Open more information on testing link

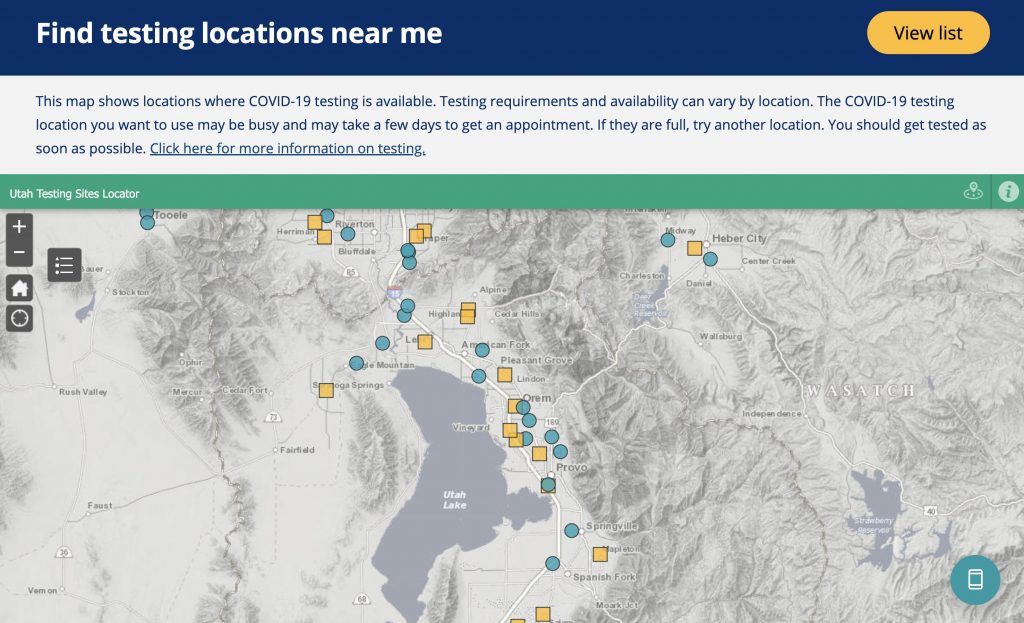[x=287, y=148]
